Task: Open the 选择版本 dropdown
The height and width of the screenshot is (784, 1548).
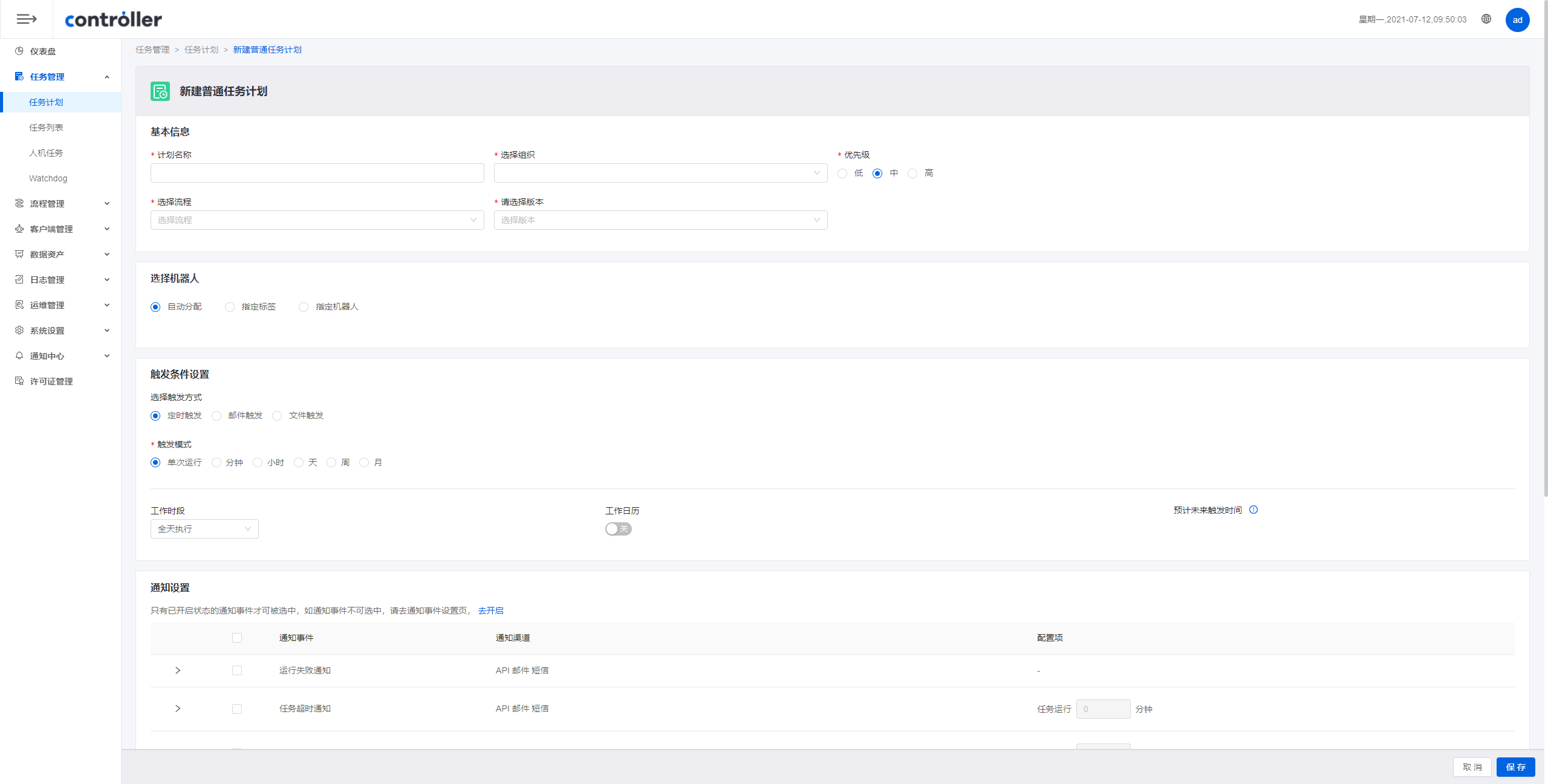Action: pyautogui.click(x=660, y=220)
